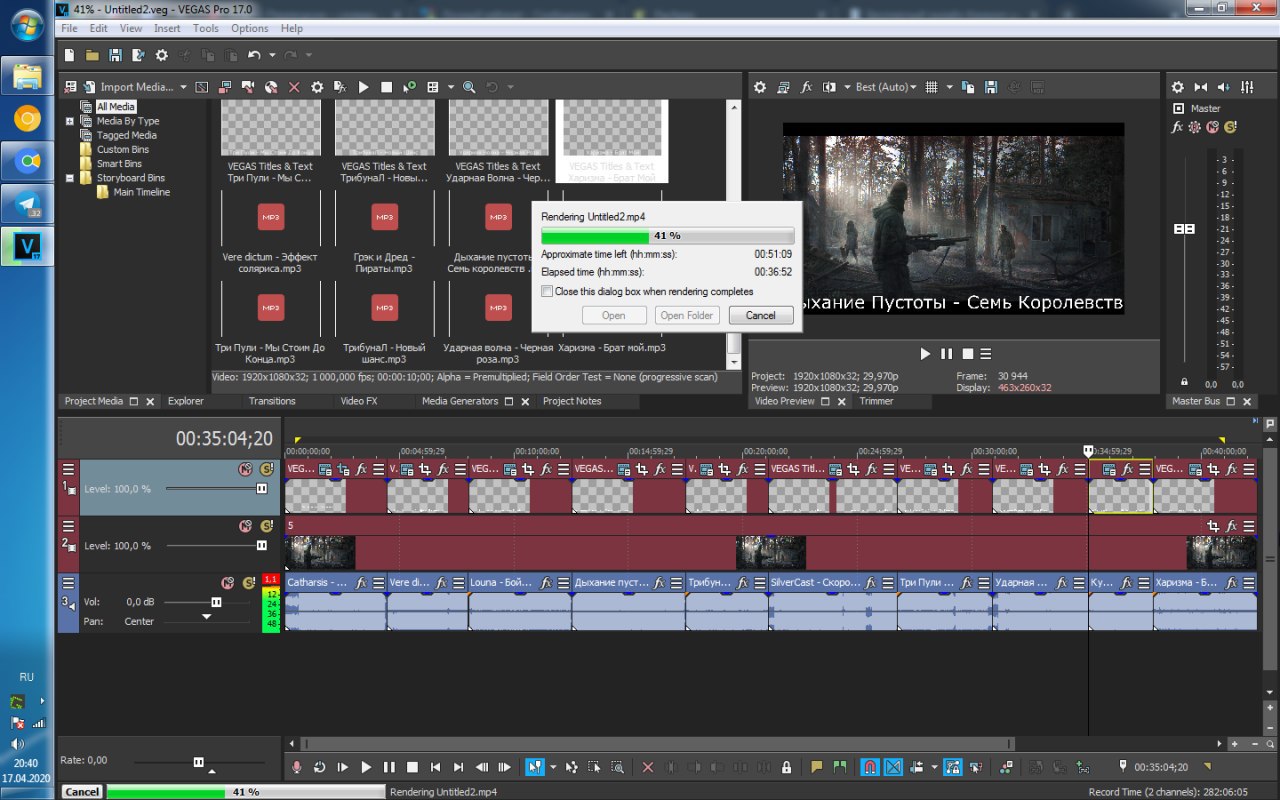Viewport: 1280px width, 800px height.
Task: Open Windows Explorer from taskbar
Action: click(27, 77)
